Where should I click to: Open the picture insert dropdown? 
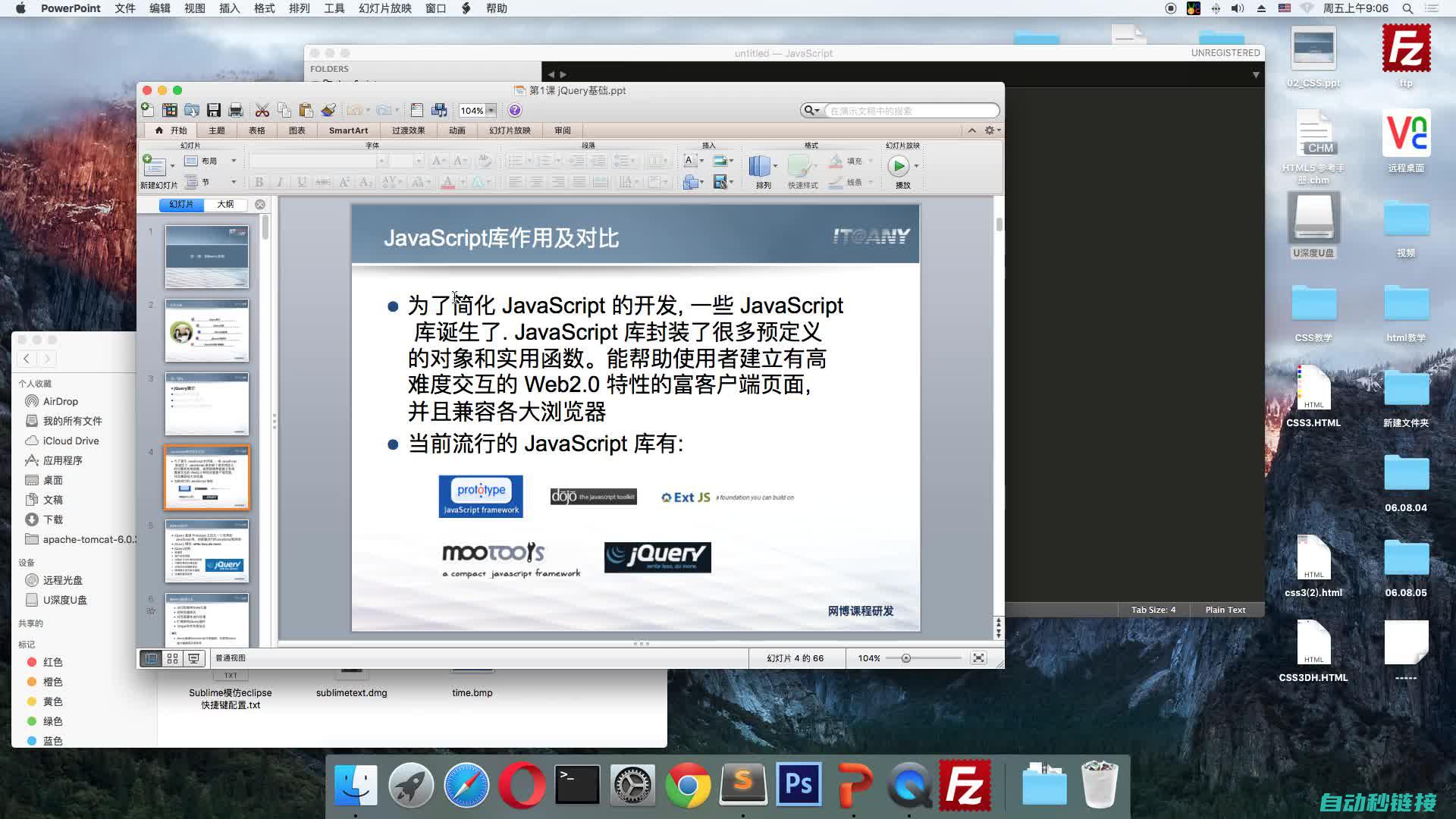pyautogui.click(x=731, y=161)
